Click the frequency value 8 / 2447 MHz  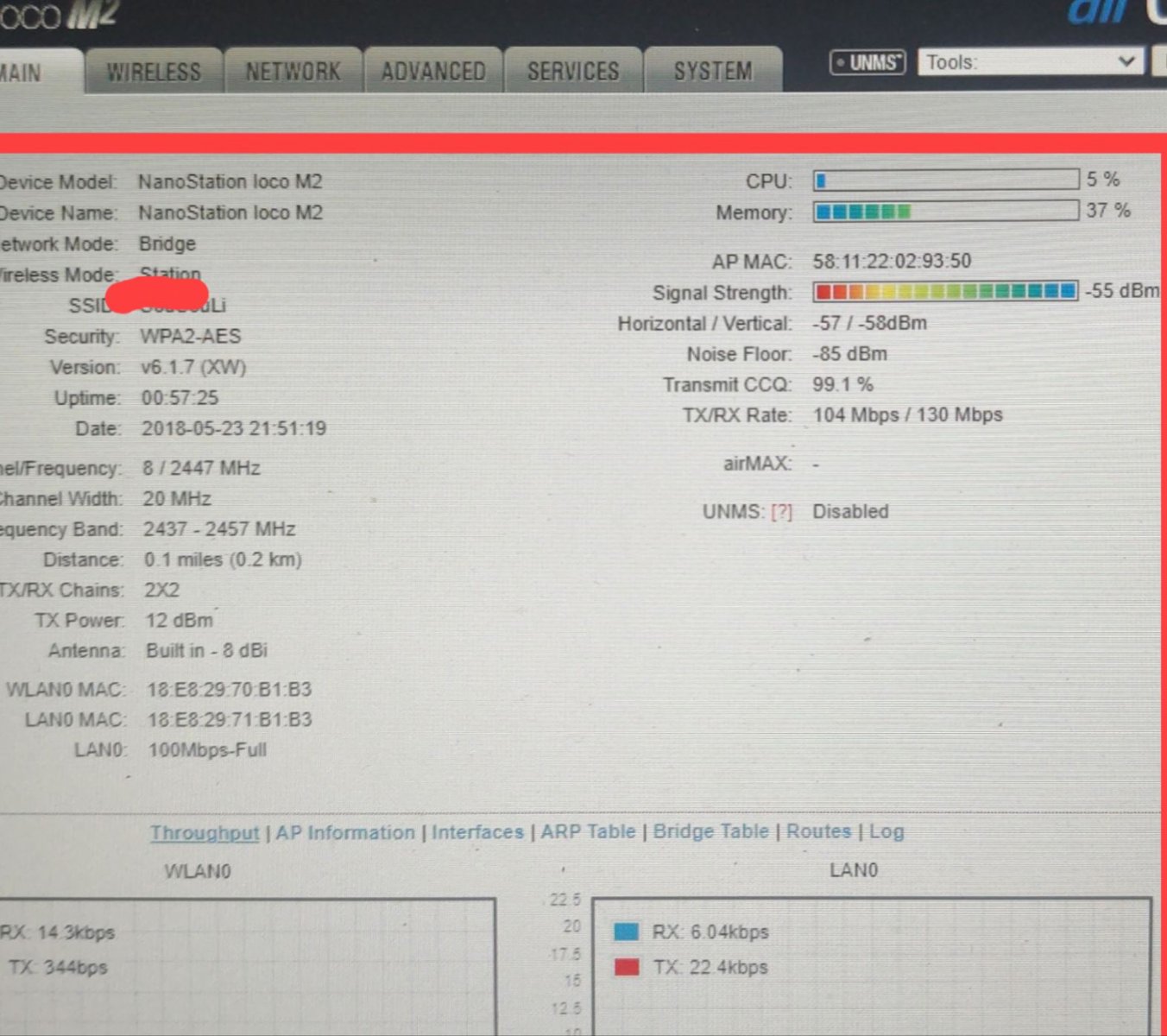tap(201, 468)
